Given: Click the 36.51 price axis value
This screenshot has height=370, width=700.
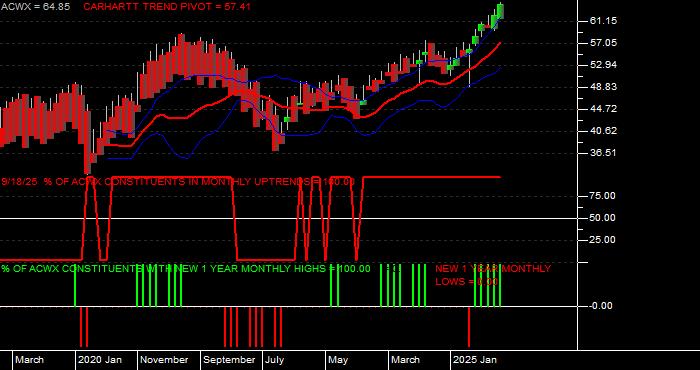Looking at the screenshot, I should tap(603, 153).
